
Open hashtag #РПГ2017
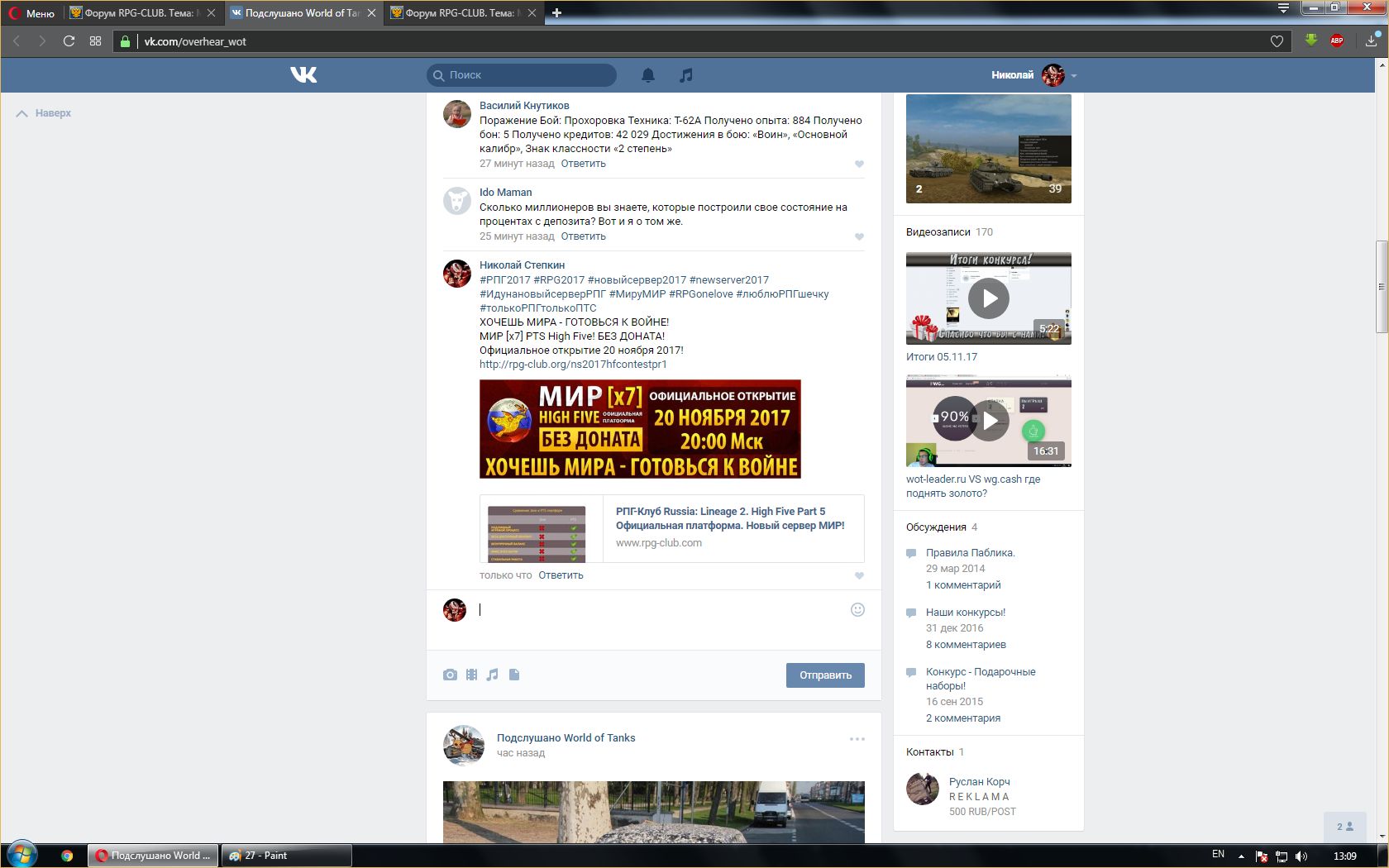click(x=505, y=280)
